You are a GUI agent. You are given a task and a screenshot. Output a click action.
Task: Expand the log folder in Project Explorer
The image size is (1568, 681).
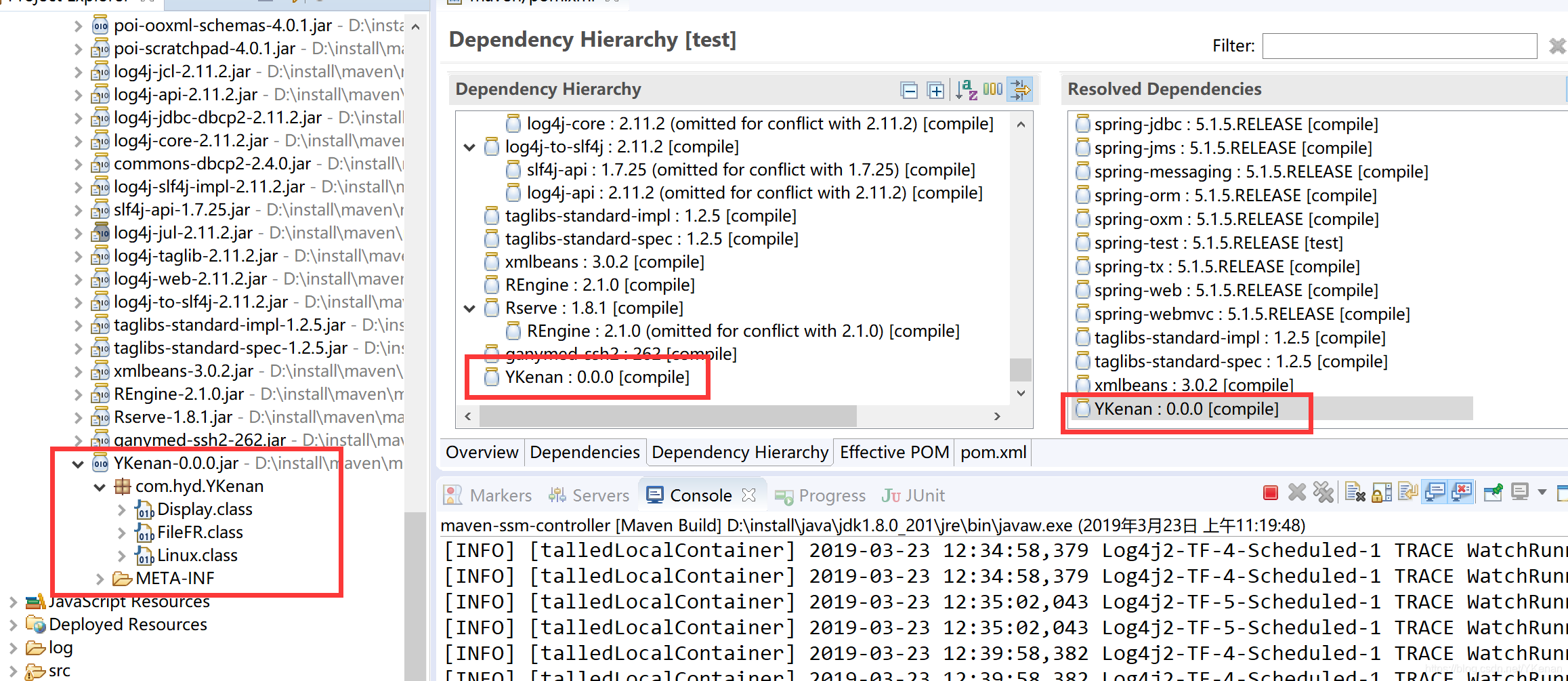(13, 648)
